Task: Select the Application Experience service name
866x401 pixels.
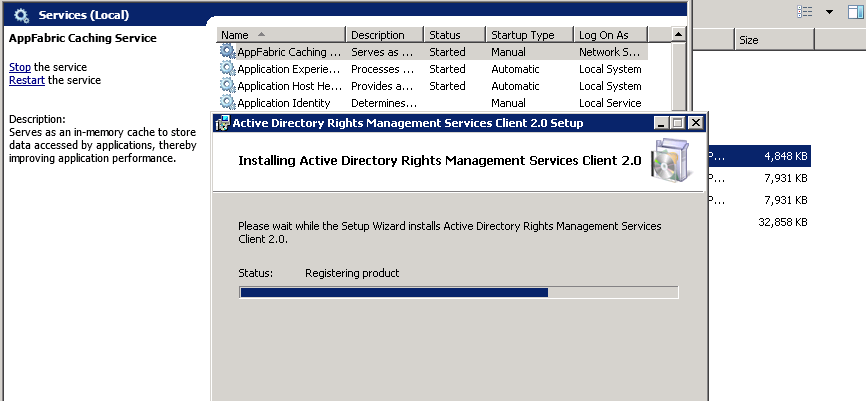Action: [x=289, y=69]
